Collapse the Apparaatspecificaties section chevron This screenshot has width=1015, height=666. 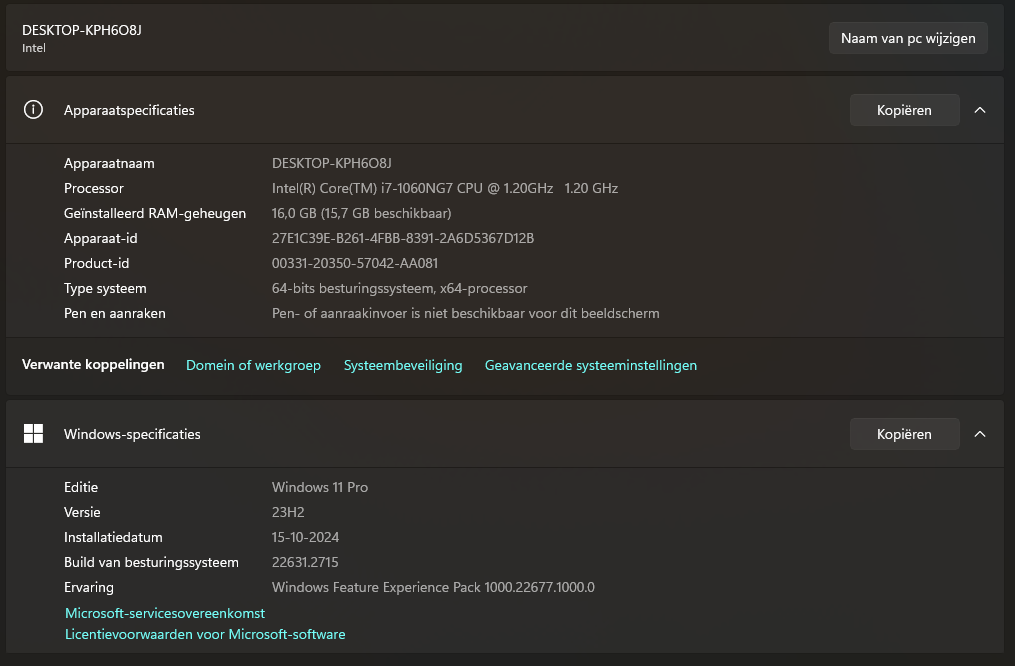pyautogui.click(x=980, y=110)
